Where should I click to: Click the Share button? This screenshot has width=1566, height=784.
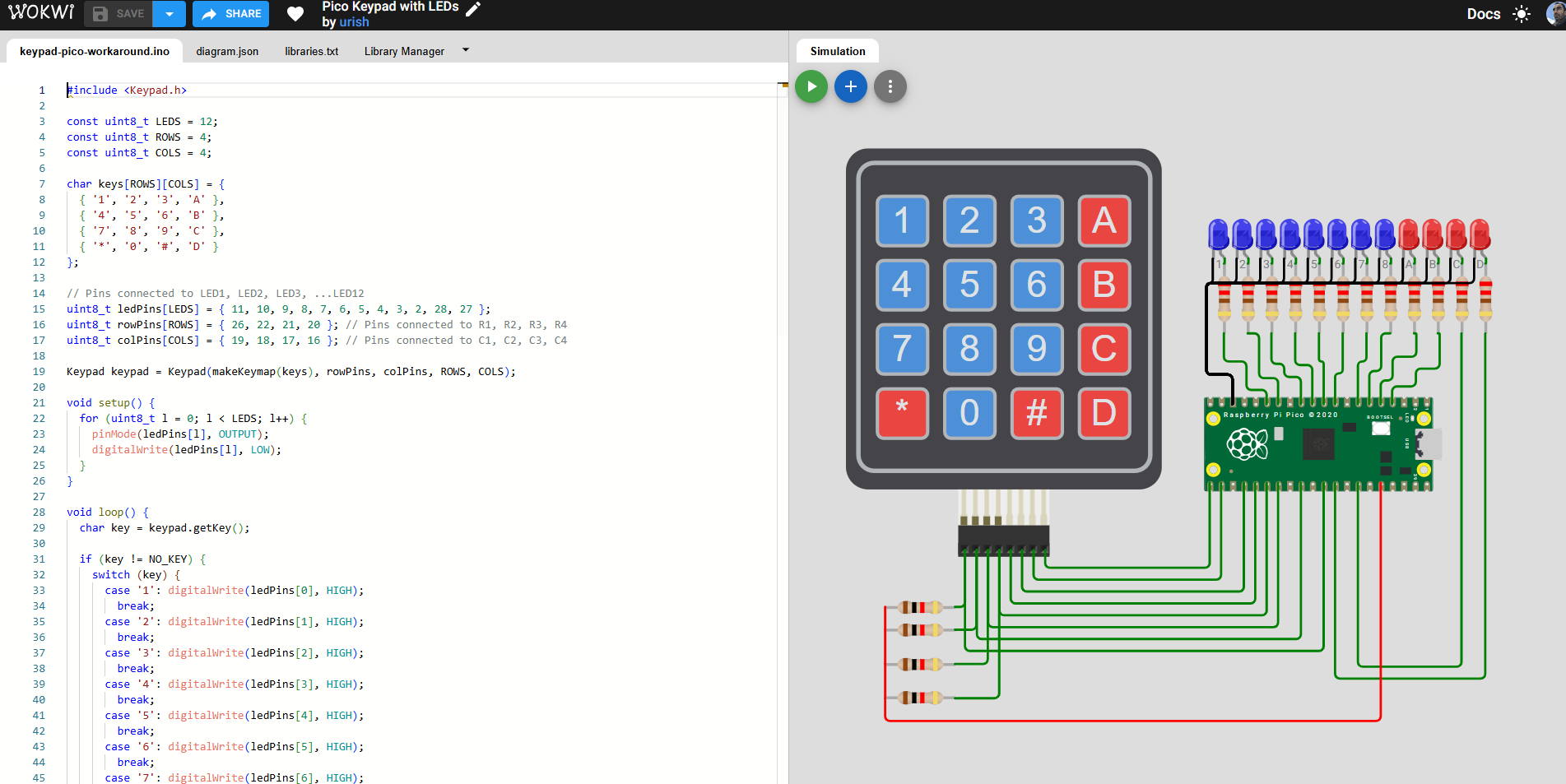(231, 14)
